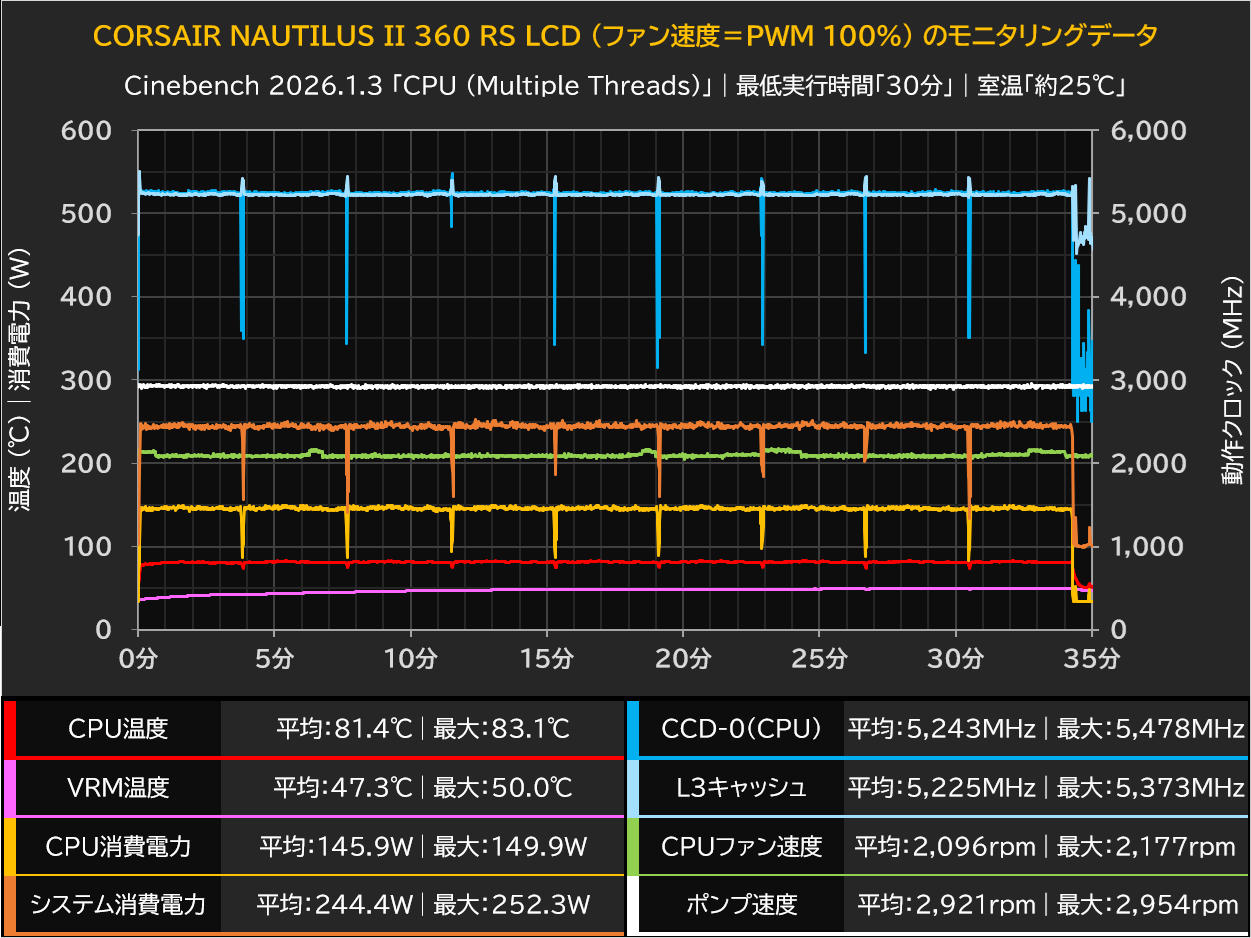Click the white ポンプ速度 legend color bar
The image size is (1251, 938).
pyautogui.click(x=634, y=905)
